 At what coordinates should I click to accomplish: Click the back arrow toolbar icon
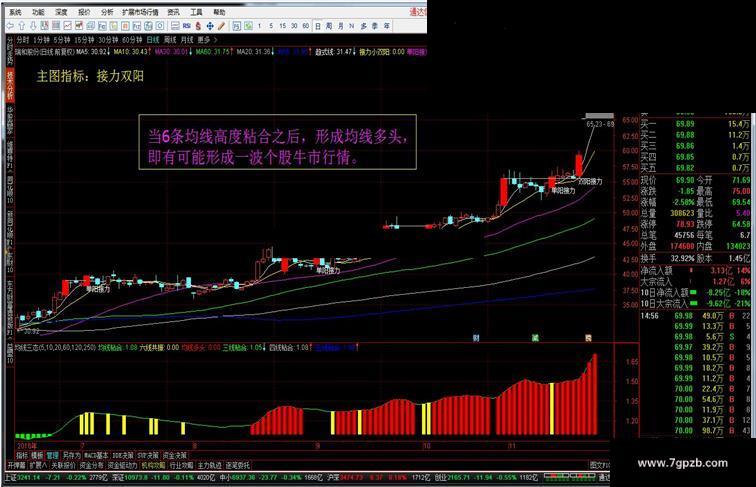click(x=10, y=26)
